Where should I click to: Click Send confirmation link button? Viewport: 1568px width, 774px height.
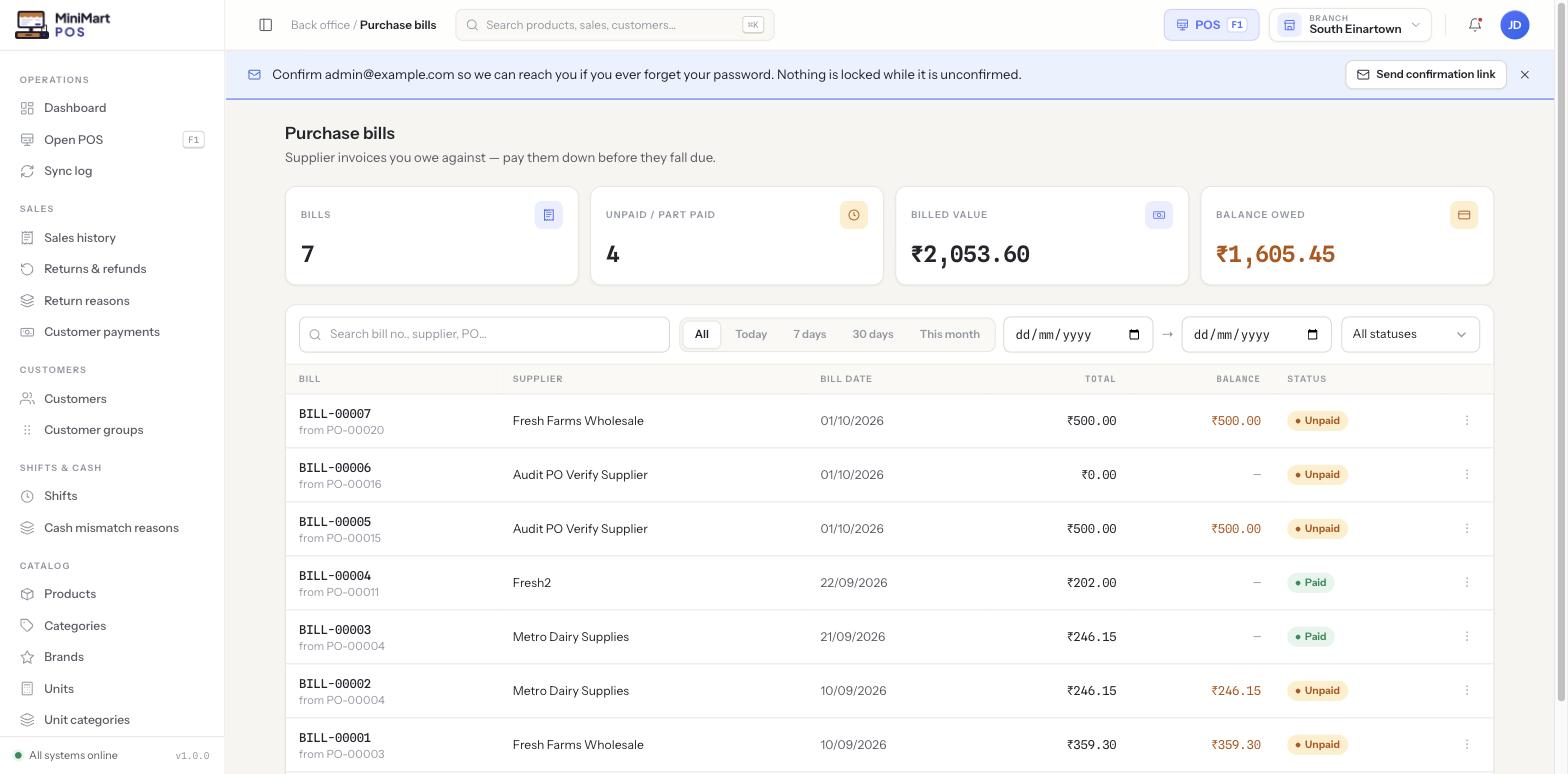[1426, 75]
